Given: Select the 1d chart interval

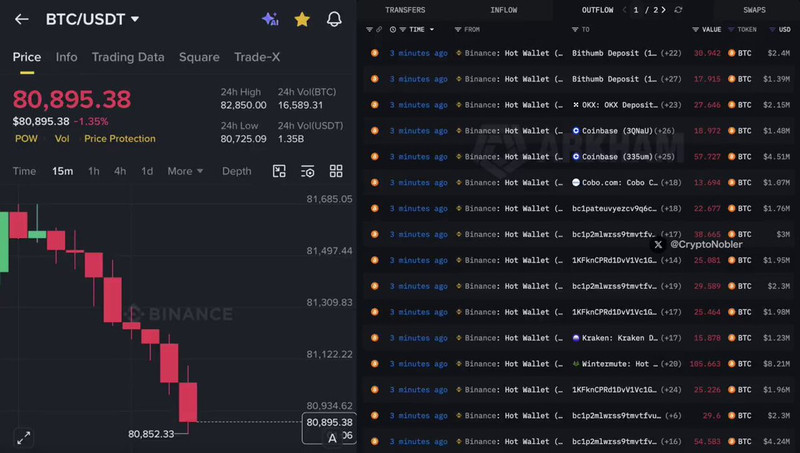Looking at the screenshot, I should [x=147, y=171].
